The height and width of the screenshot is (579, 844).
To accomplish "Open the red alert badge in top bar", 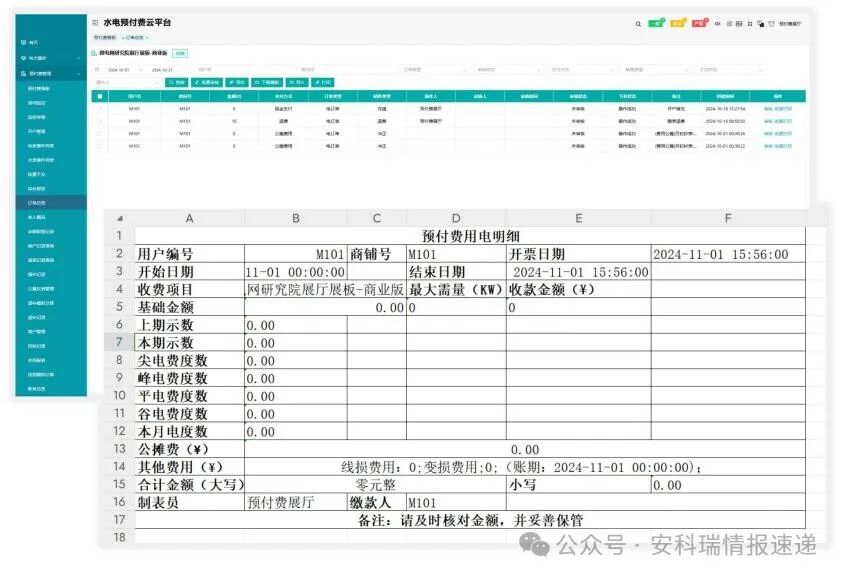I will 699,23.
